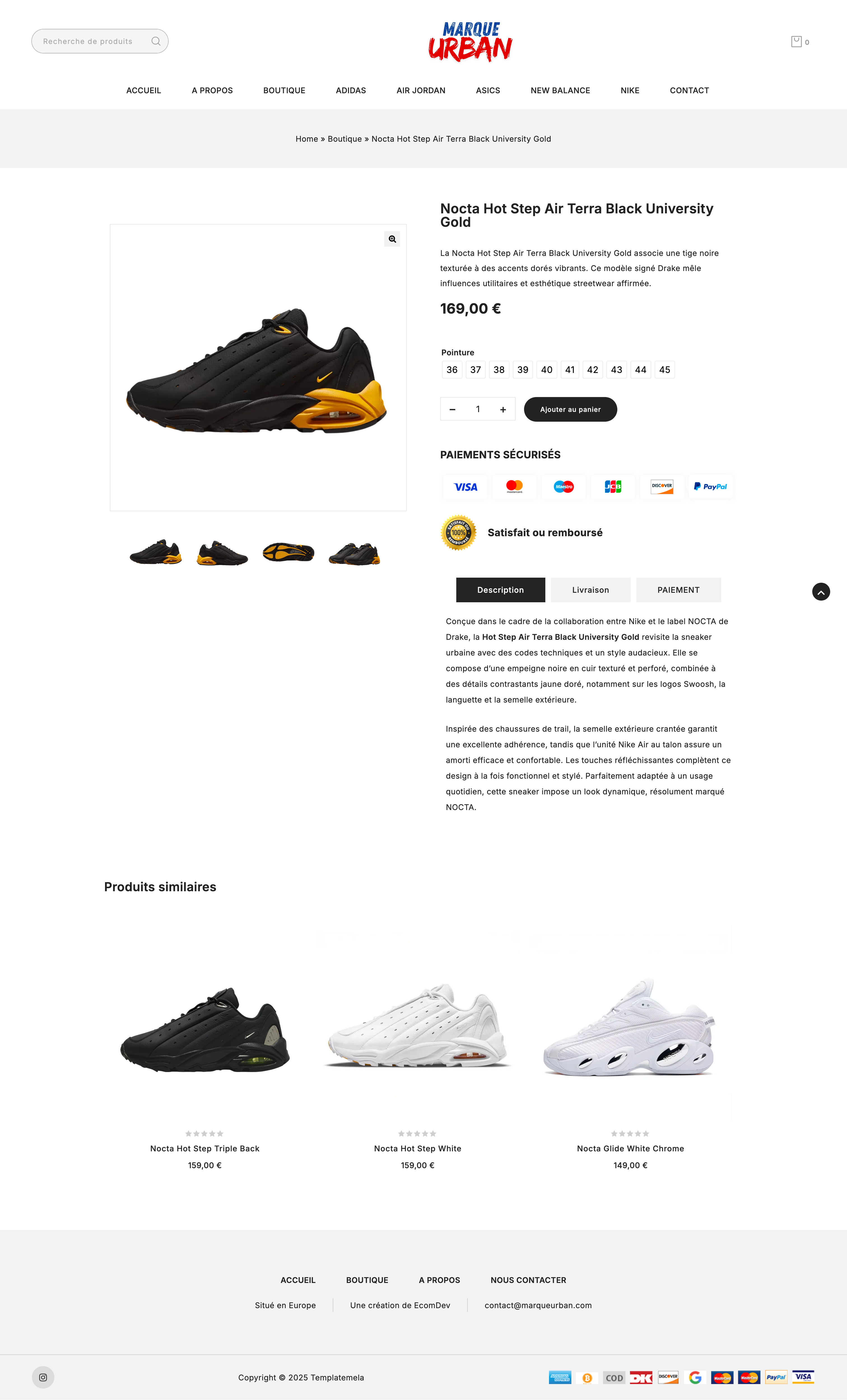847x1400 pixels.
Task: Select shoe size 36
Action: [x=452, y=370]
